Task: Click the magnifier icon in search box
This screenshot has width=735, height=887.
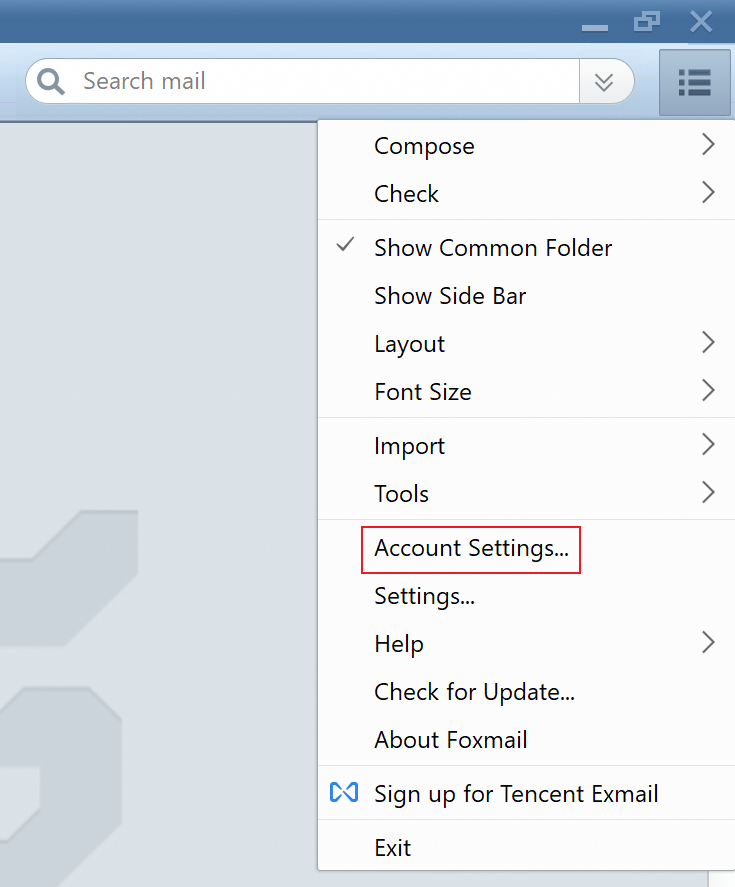Action: tap(50, 81)
